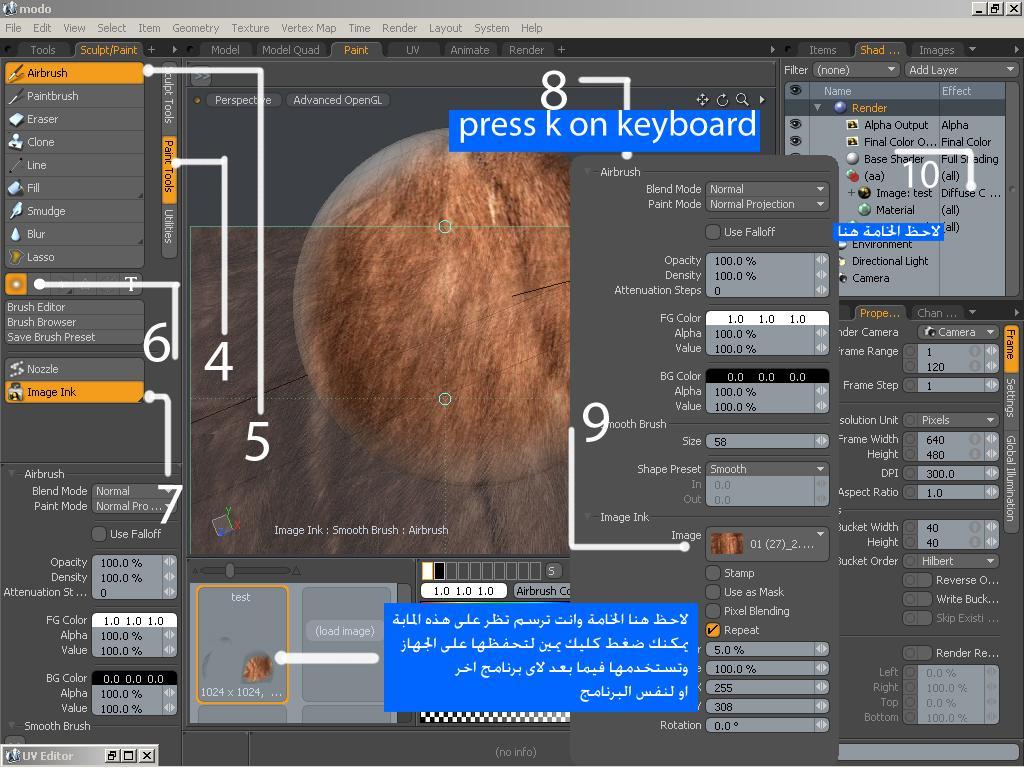Open the Bucket Order Hilbert dropdown

[958, 561]
